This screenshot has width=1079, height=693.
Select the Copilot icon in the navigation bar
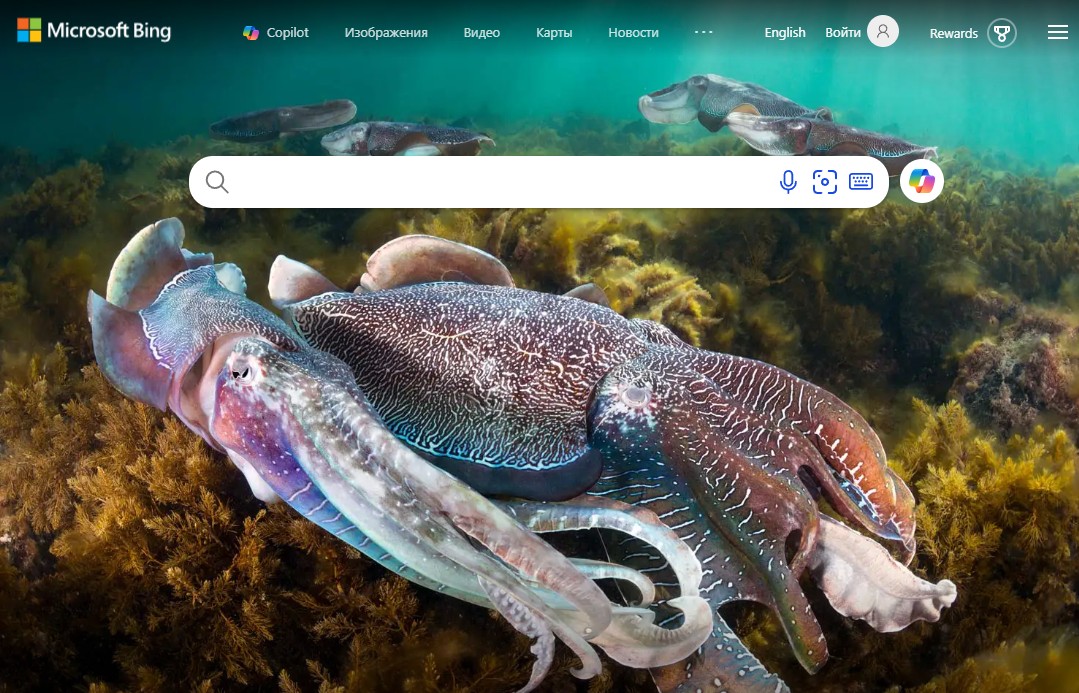point(251,32)
